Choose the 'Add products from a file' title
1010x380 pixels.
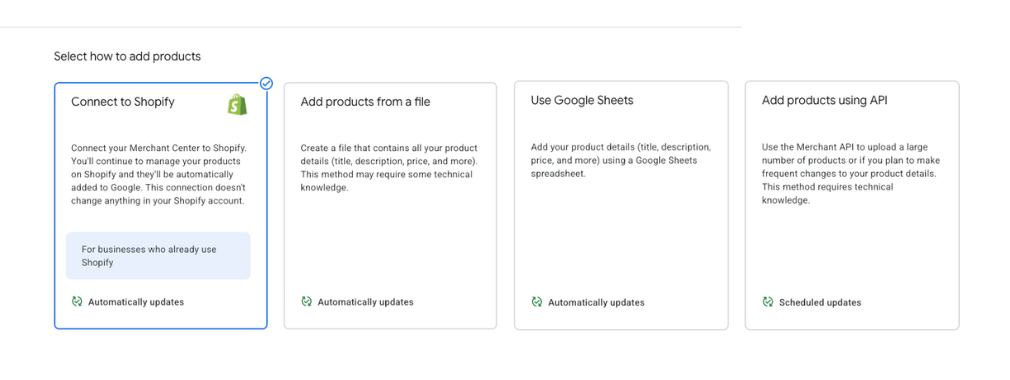(x=365, y=102)
